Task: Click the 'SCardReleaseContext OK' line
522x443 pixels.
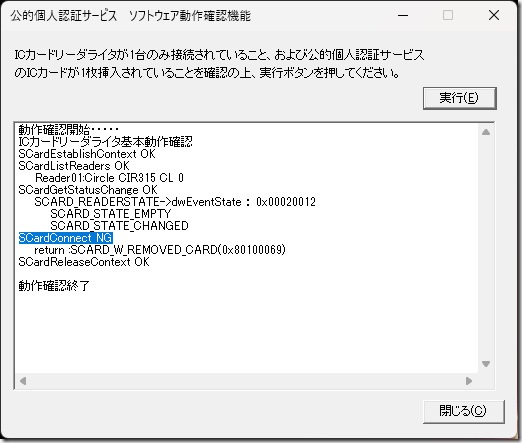Action: [x=84, y=262]
